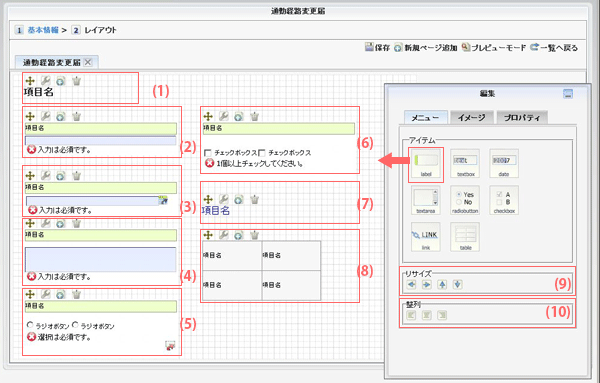Click the large 項目名 heading of item (1)

39,92
